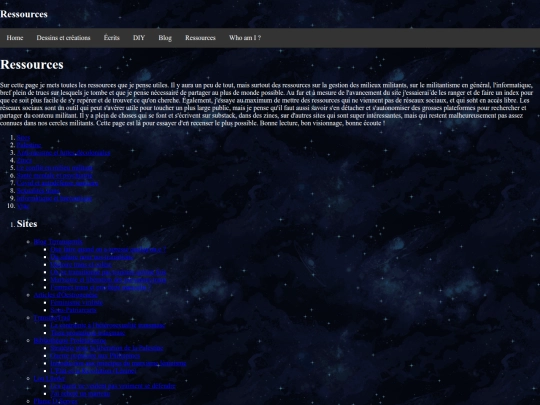This screenshot has width=540, height=405.
Task: Open Stratégie pour la libération de la Palestine
Action: tap(107, 348)
